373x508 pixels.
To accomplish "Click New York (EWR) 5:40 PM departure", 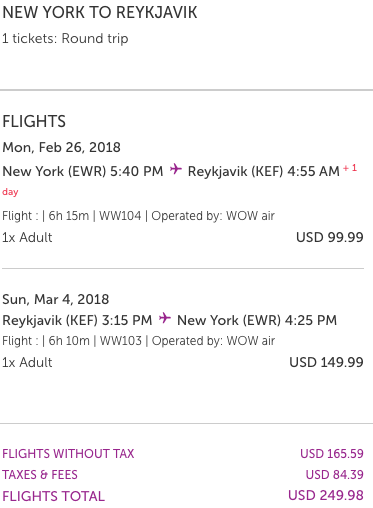I will click(83, 171).
